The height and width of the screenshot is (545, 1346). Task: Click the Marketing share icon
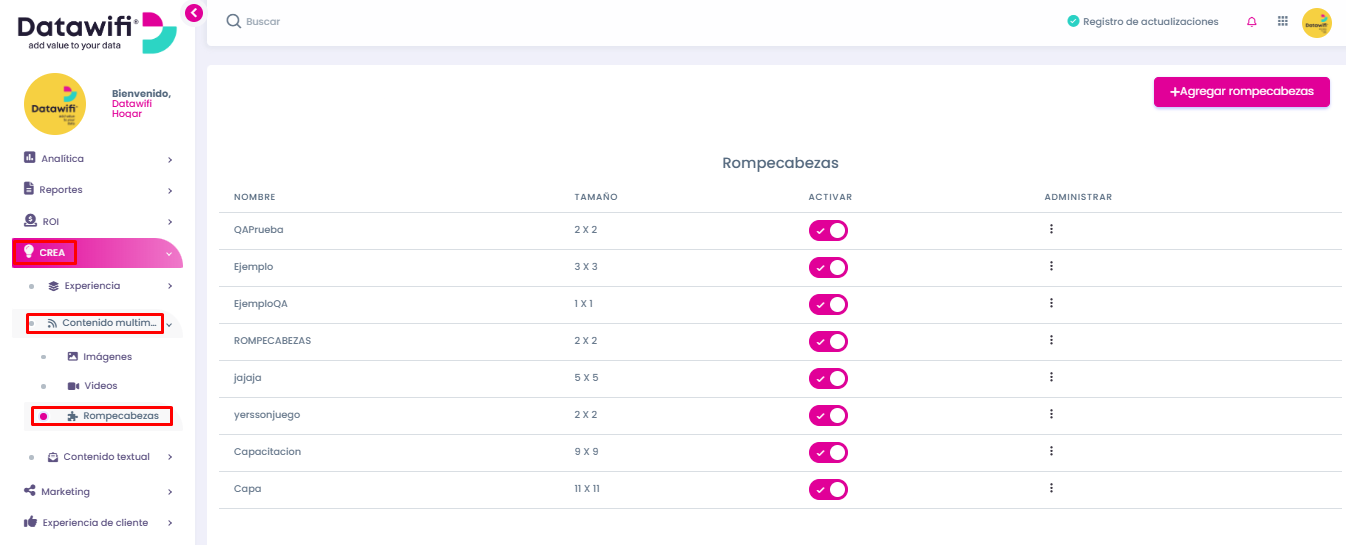point(30,491)
